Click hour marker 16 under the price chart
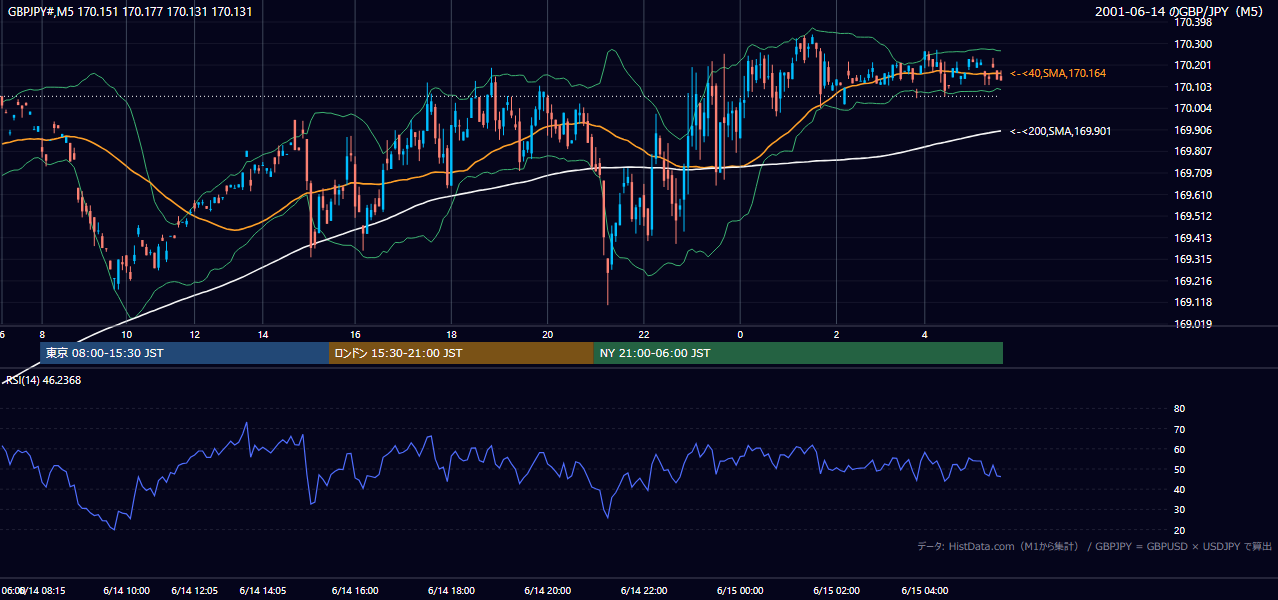This screenshot has width=1278, height=600. pyautogui.click(x=355, y=334)
